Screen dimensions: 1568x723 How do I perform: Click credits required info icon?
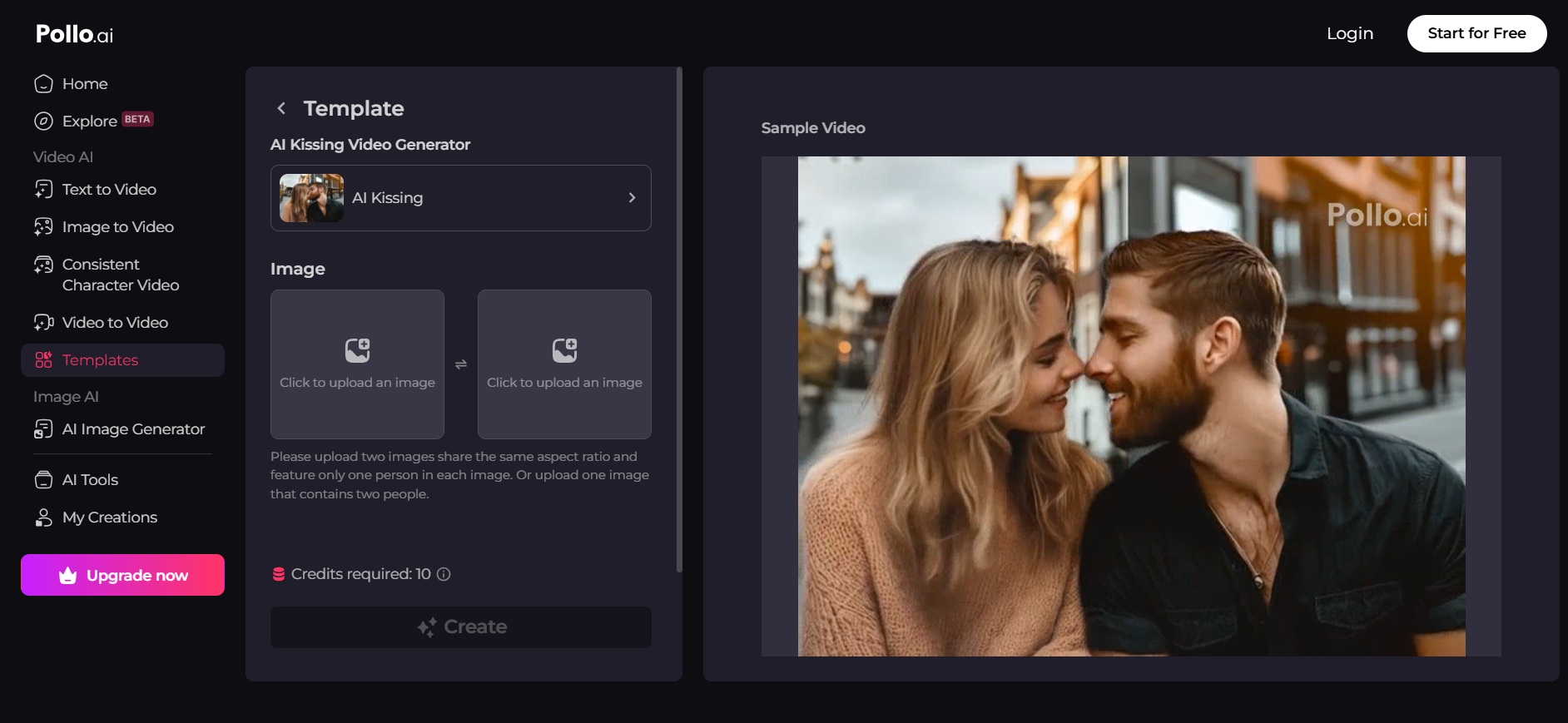[x=444, y=574]
